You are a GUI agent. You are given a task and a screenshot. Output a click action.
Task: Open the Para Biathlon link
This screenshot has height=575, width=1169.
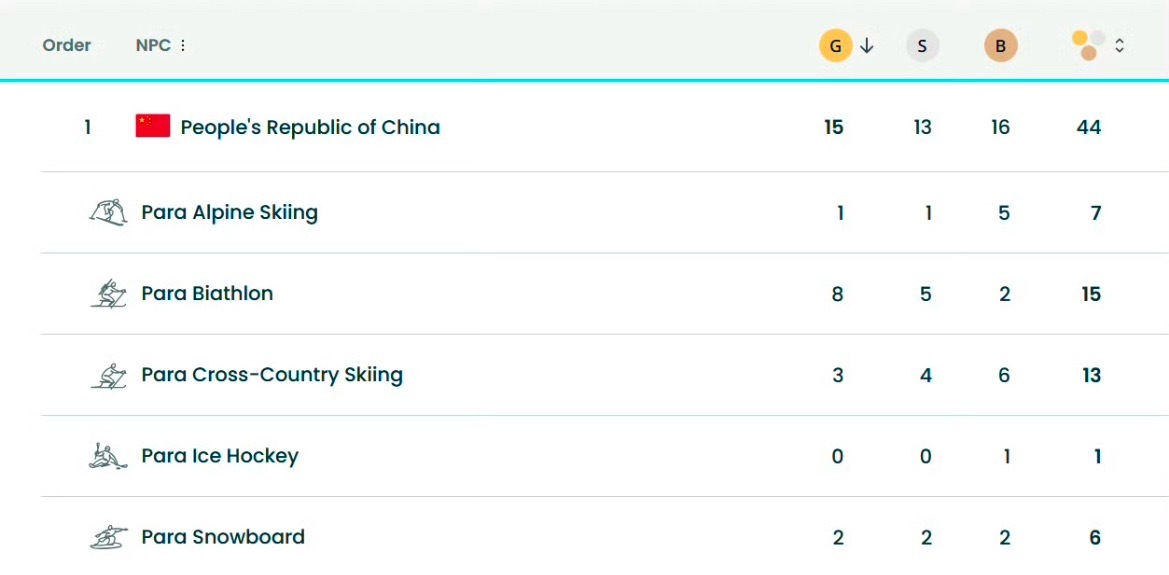207,293
